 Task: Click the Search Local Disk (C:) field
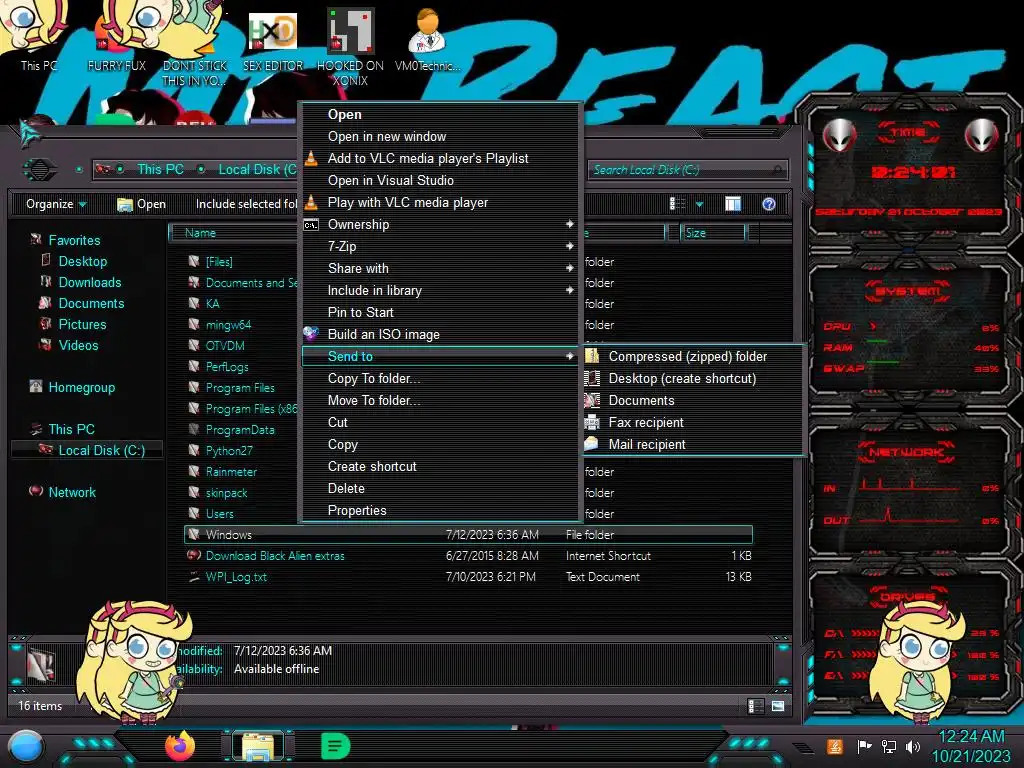click(688, 170)
